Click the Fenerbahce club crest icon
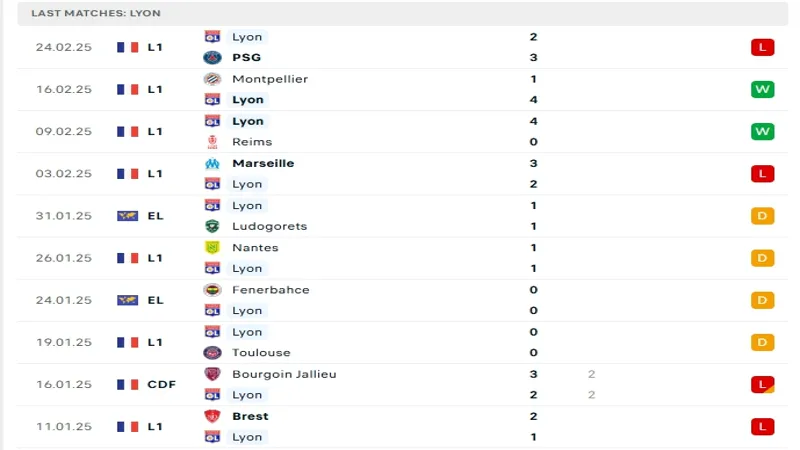Screen dimensions: 800x450 212,290
